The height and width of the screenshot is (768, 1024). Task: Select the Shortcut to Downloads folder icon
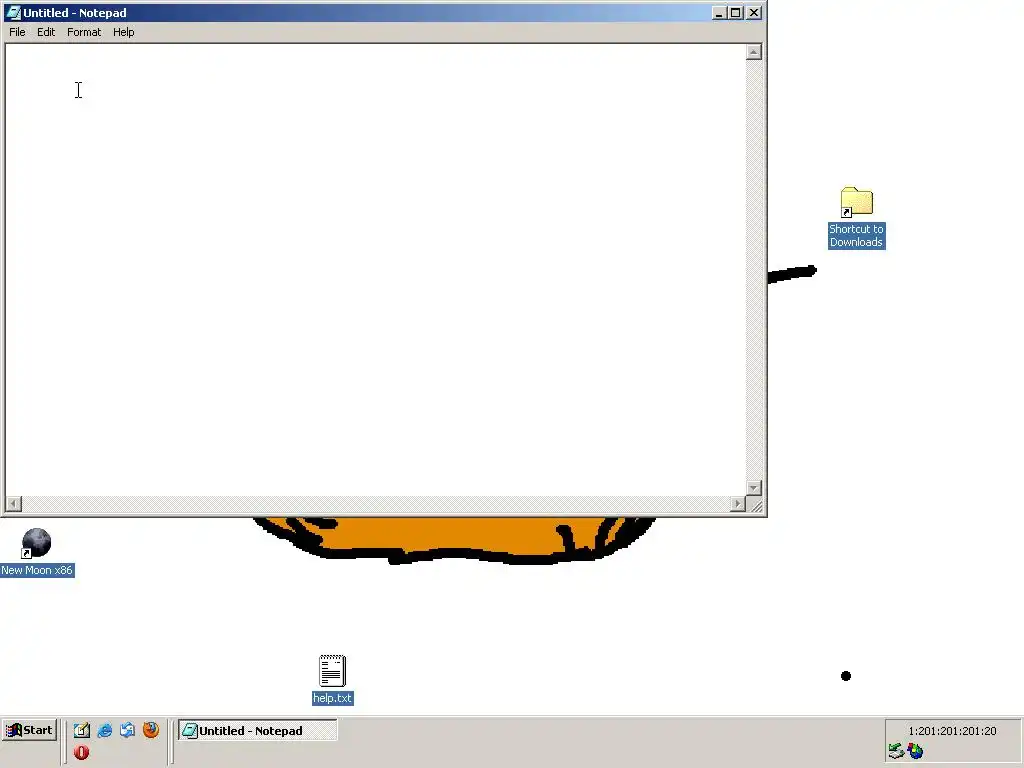pos(856,202)
